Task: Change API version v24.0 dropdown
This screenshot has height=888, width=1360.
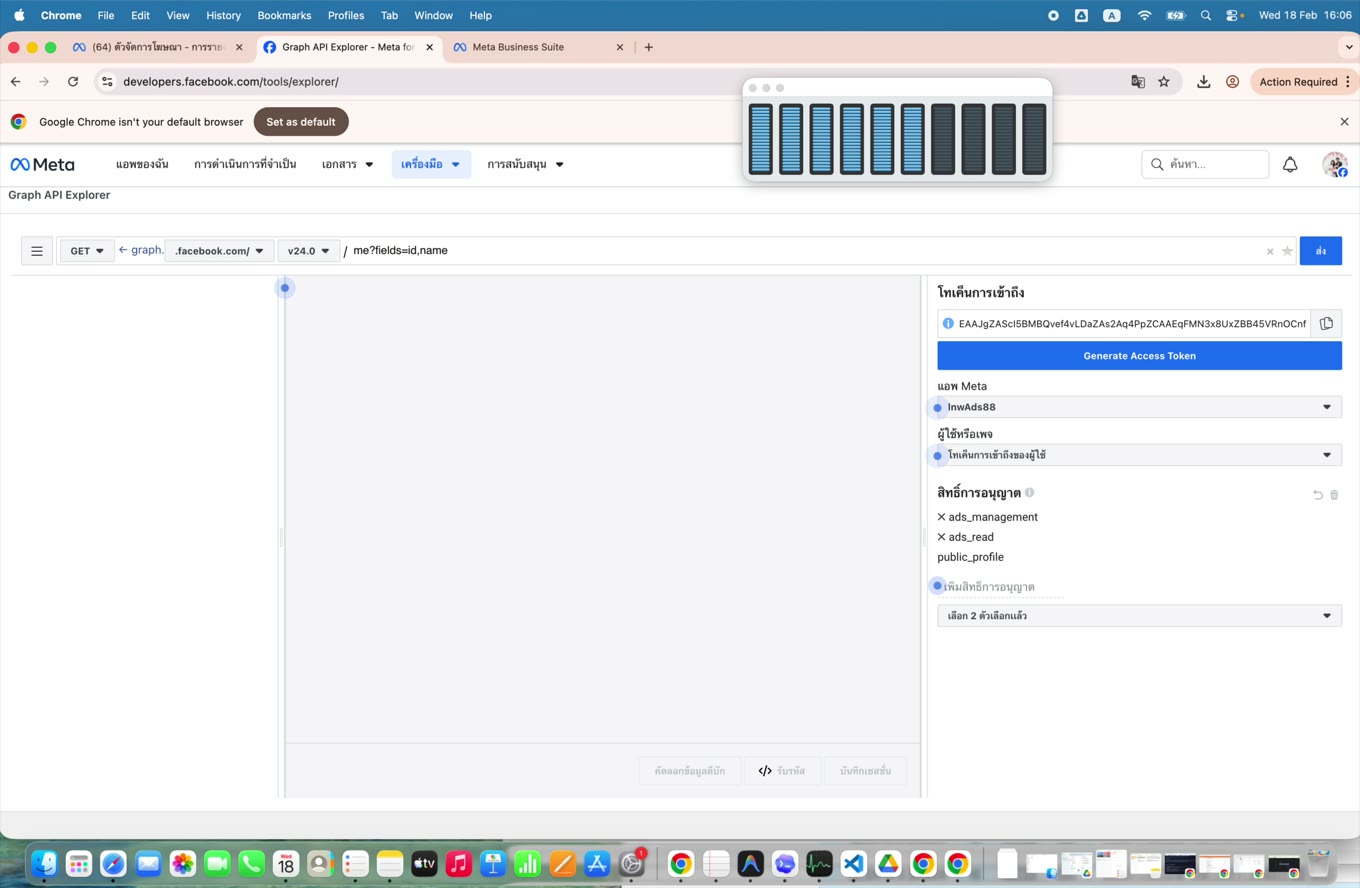Action: [x=308, y=251]
